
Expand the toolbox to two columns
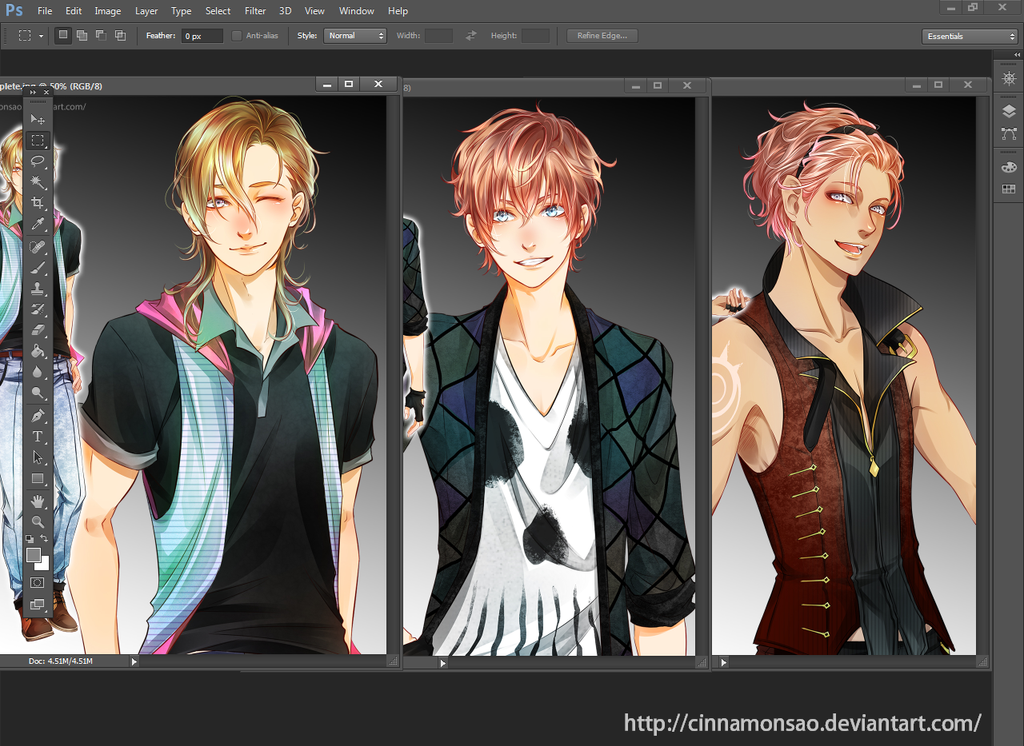(33, 93)
